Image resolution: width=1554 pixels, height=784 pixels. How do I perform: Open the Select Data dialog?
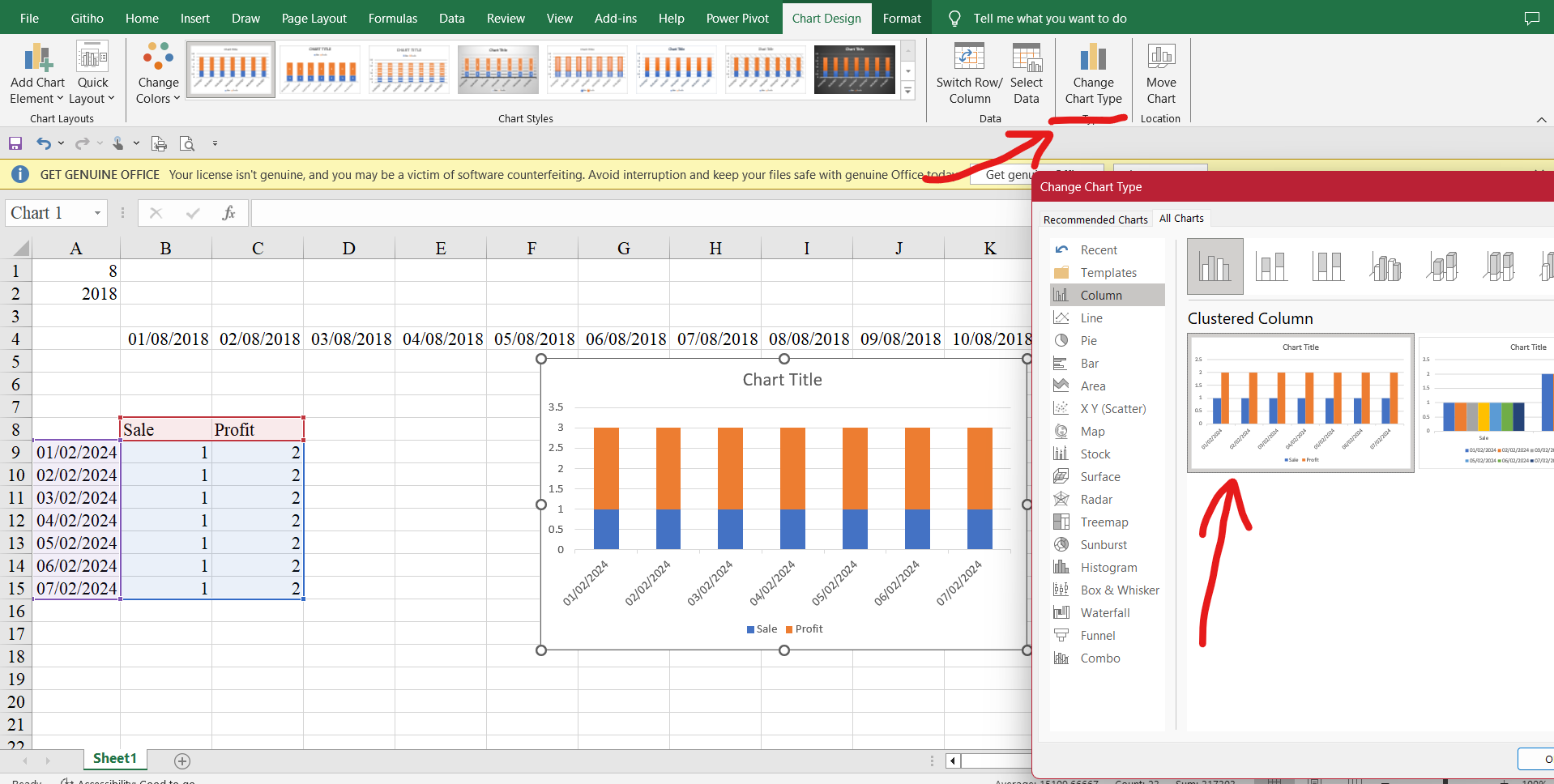click(1026, 74)
